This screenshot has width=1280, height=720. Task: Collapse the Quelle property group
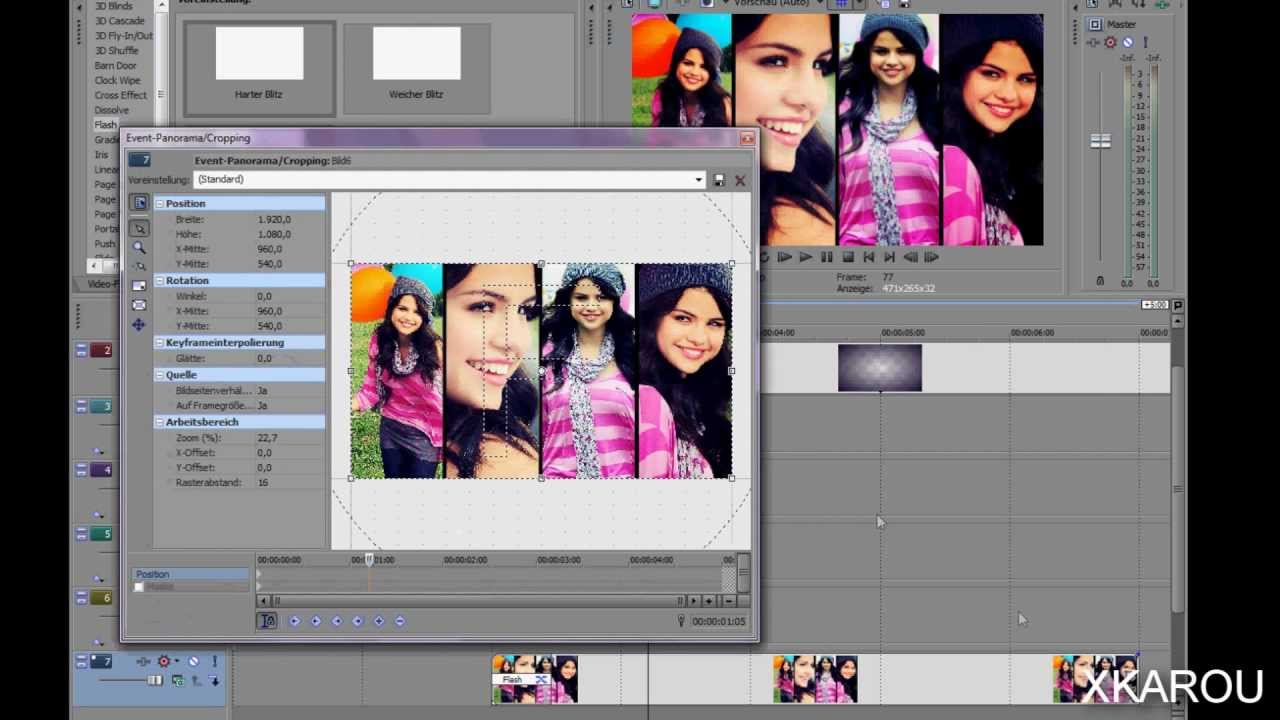pos(160,375)
